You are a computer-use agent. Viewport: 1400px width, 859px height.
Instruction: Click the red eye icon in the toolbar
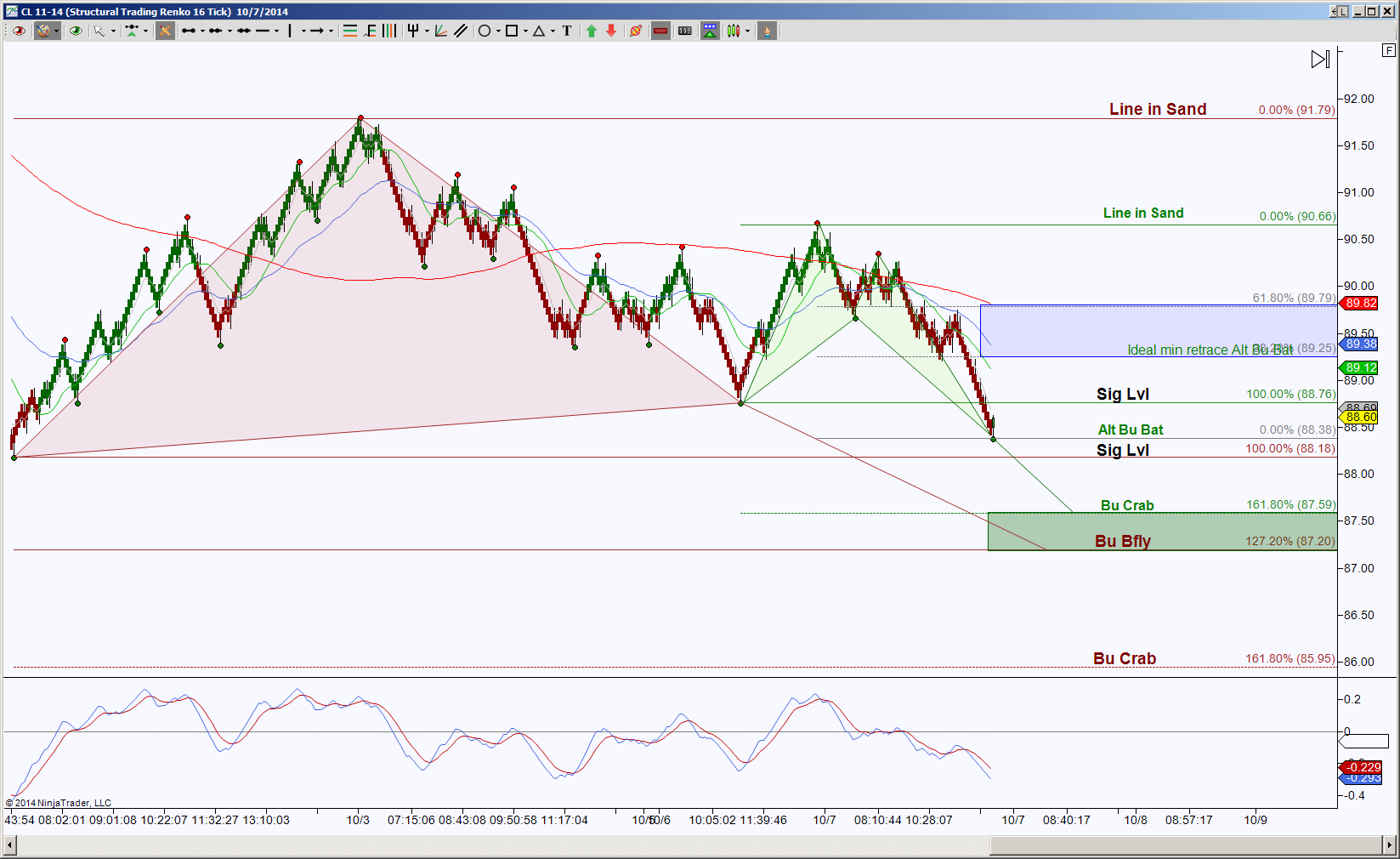(x=19, y=31)
